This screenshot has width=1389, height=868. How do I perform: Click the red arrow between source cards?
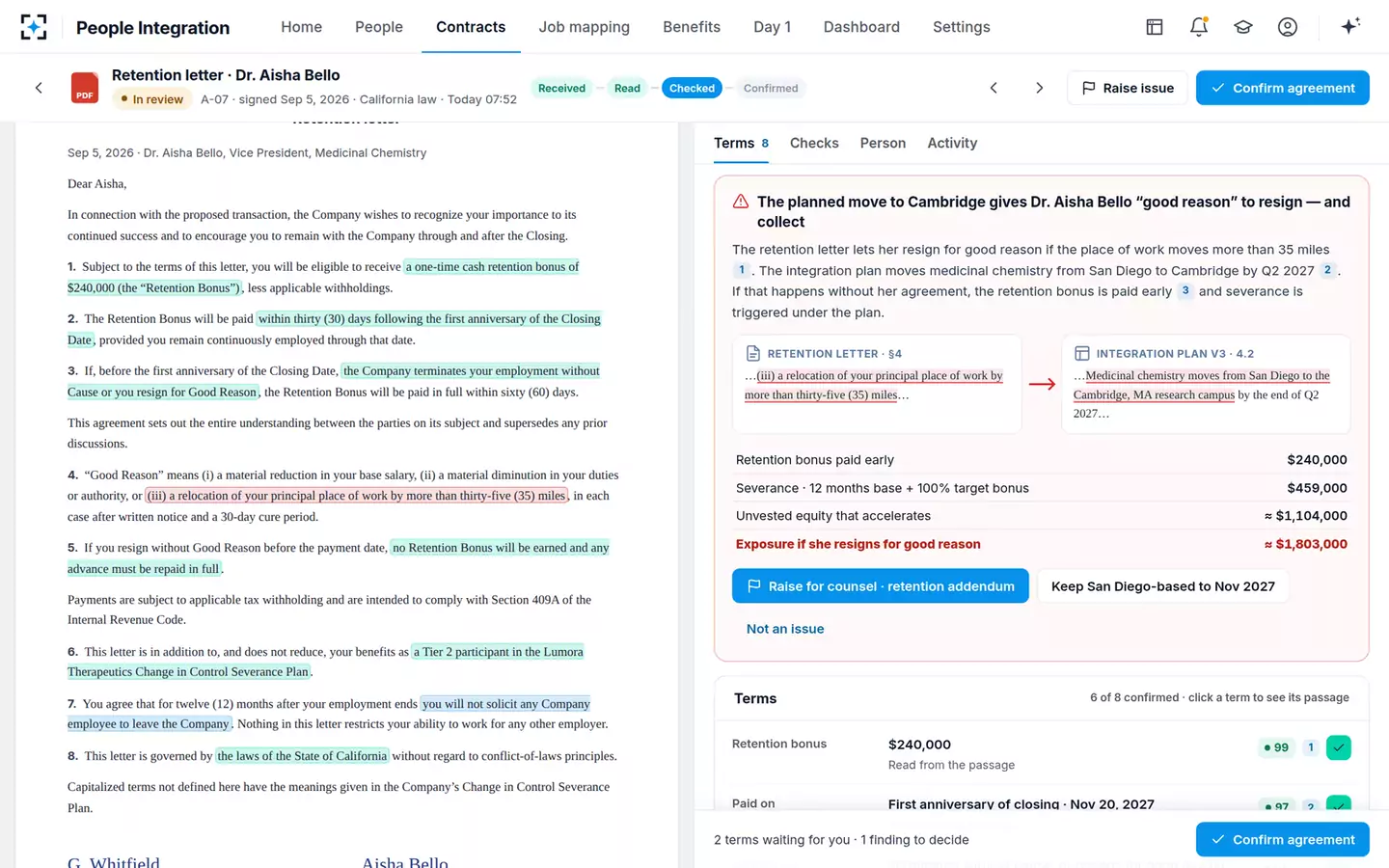pyautogui.click(x=1042, y=384)
